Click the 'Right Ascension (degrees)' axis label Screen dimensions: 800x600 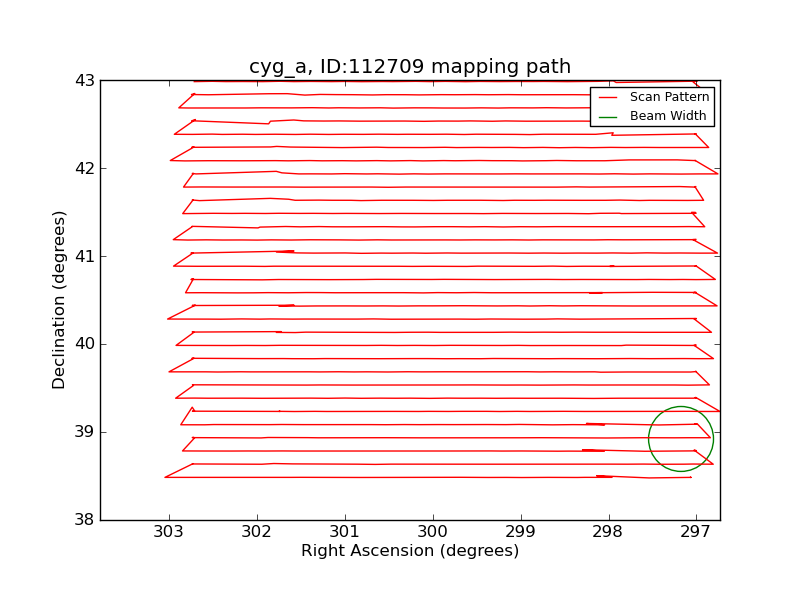click(x=410, y=551)
